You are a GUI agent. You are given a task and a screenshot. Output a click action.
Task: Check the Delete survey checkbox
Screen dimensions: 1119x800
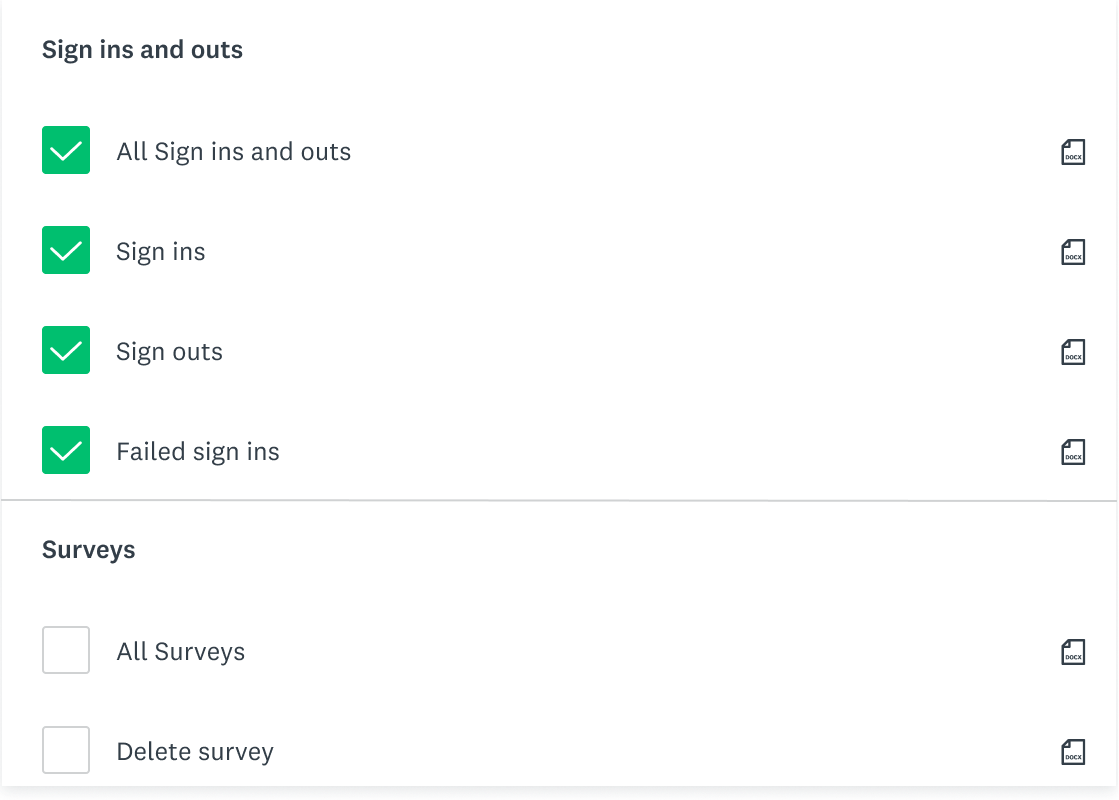(66, 750)
